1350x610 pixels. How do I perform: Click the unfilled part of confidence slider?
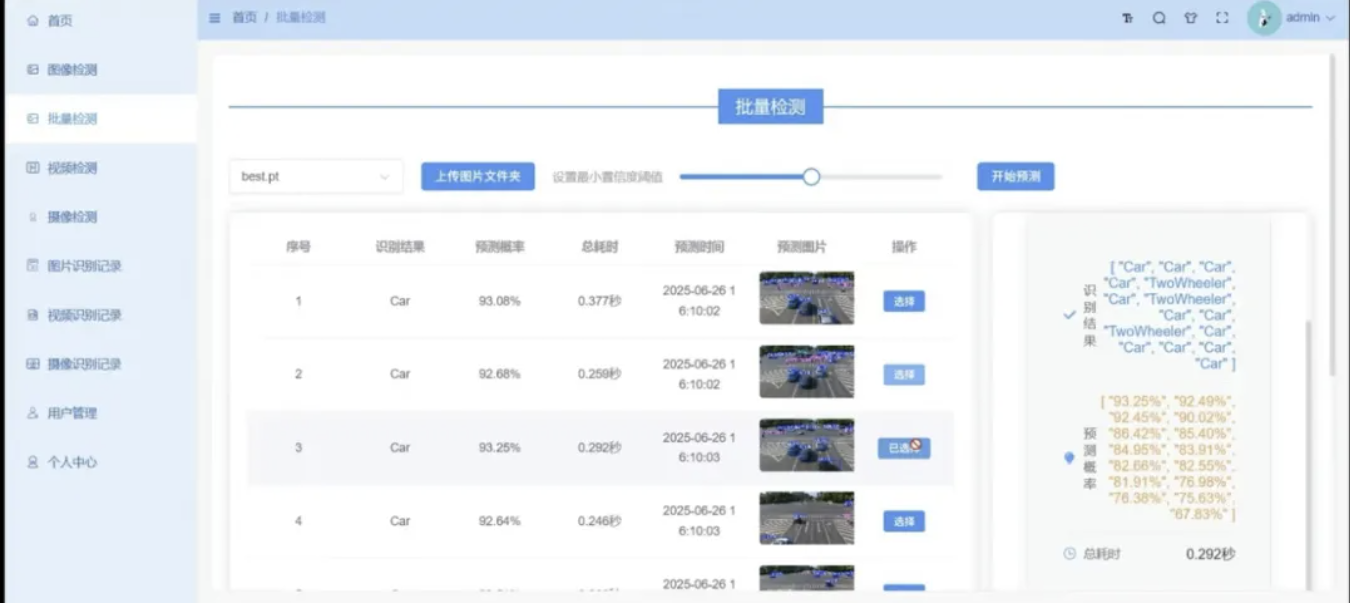tap(881, 176)
